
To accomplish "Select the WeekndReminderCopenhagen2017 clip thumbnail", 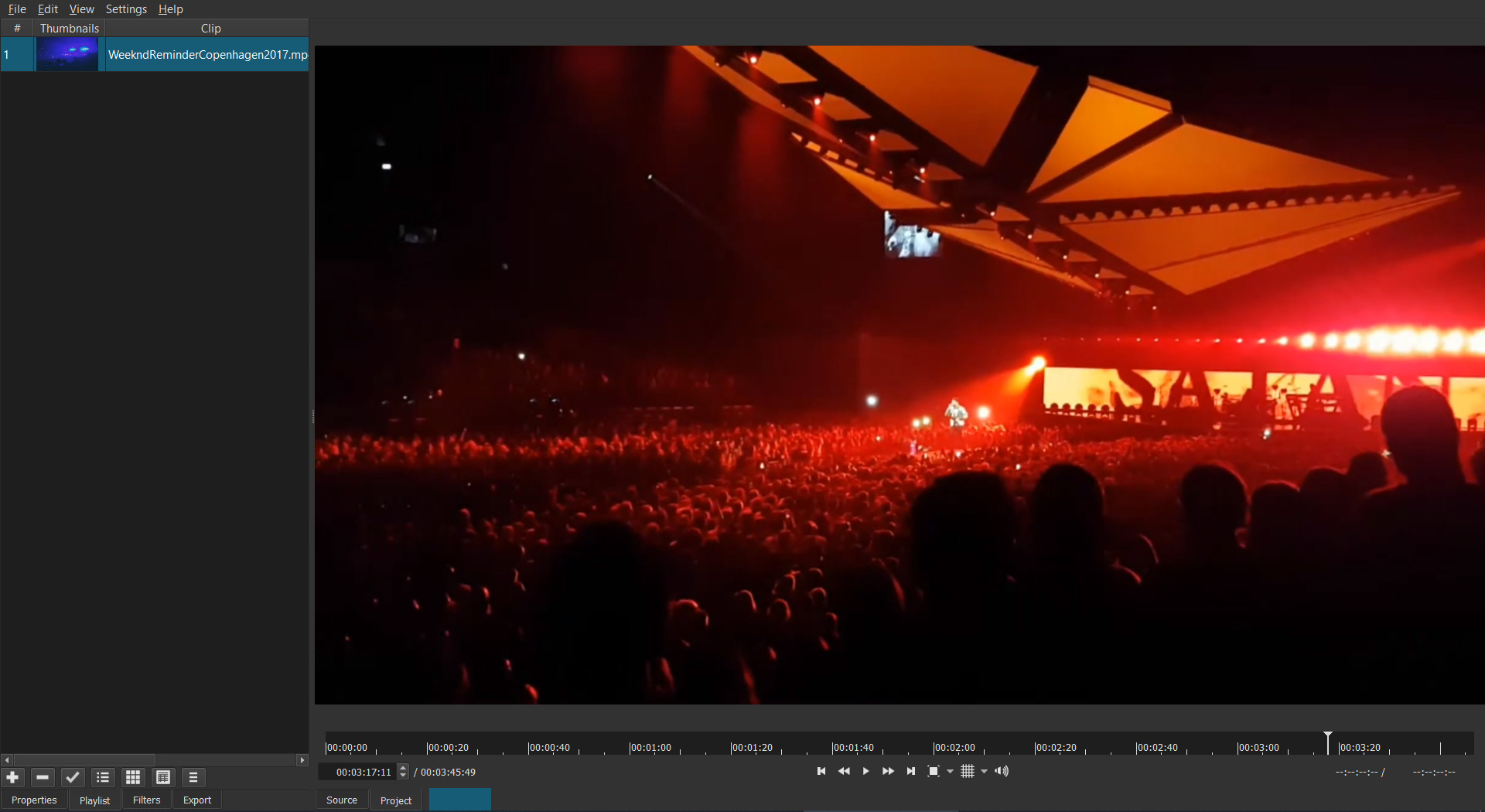I will 67,55.
